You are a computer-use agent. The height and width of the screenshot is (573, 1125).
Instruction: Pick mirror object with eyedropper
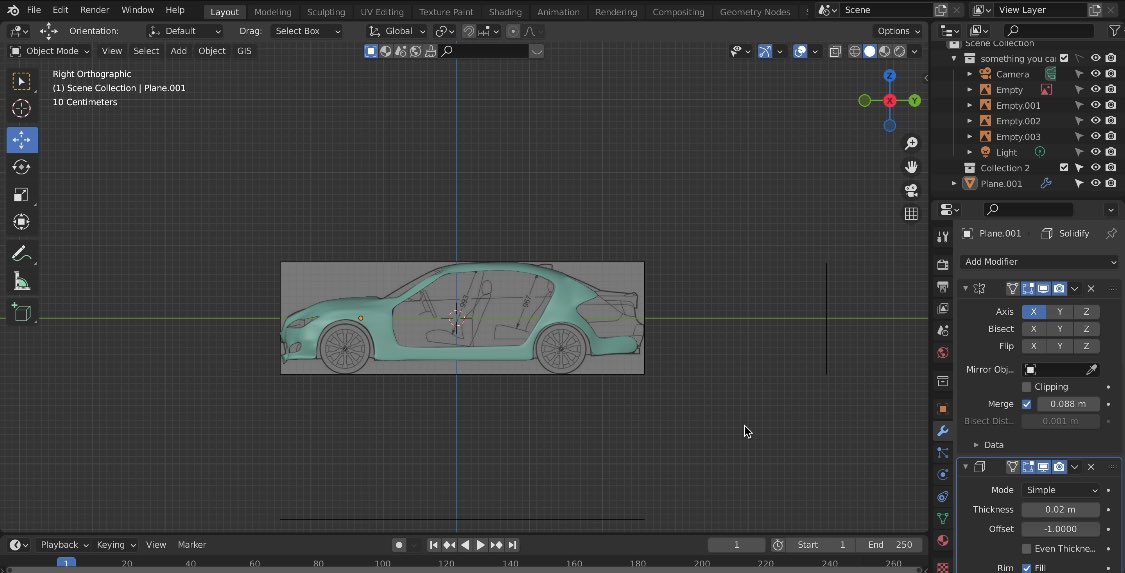1091,369
